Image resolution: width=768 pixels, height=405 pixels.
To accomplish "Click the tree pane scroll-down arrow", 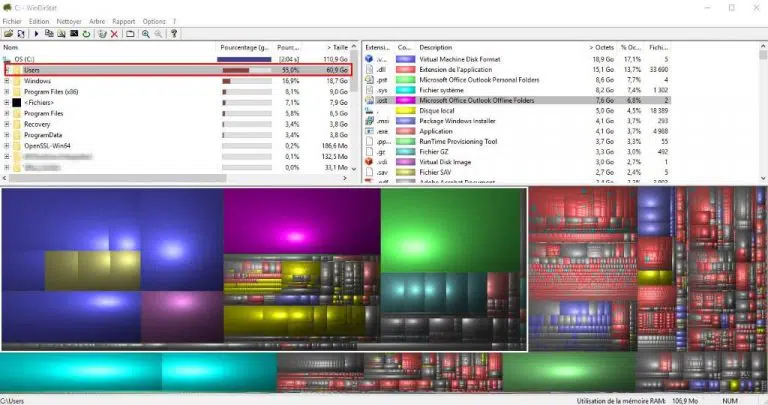I will pyautogui.click(x=354, y=169).
